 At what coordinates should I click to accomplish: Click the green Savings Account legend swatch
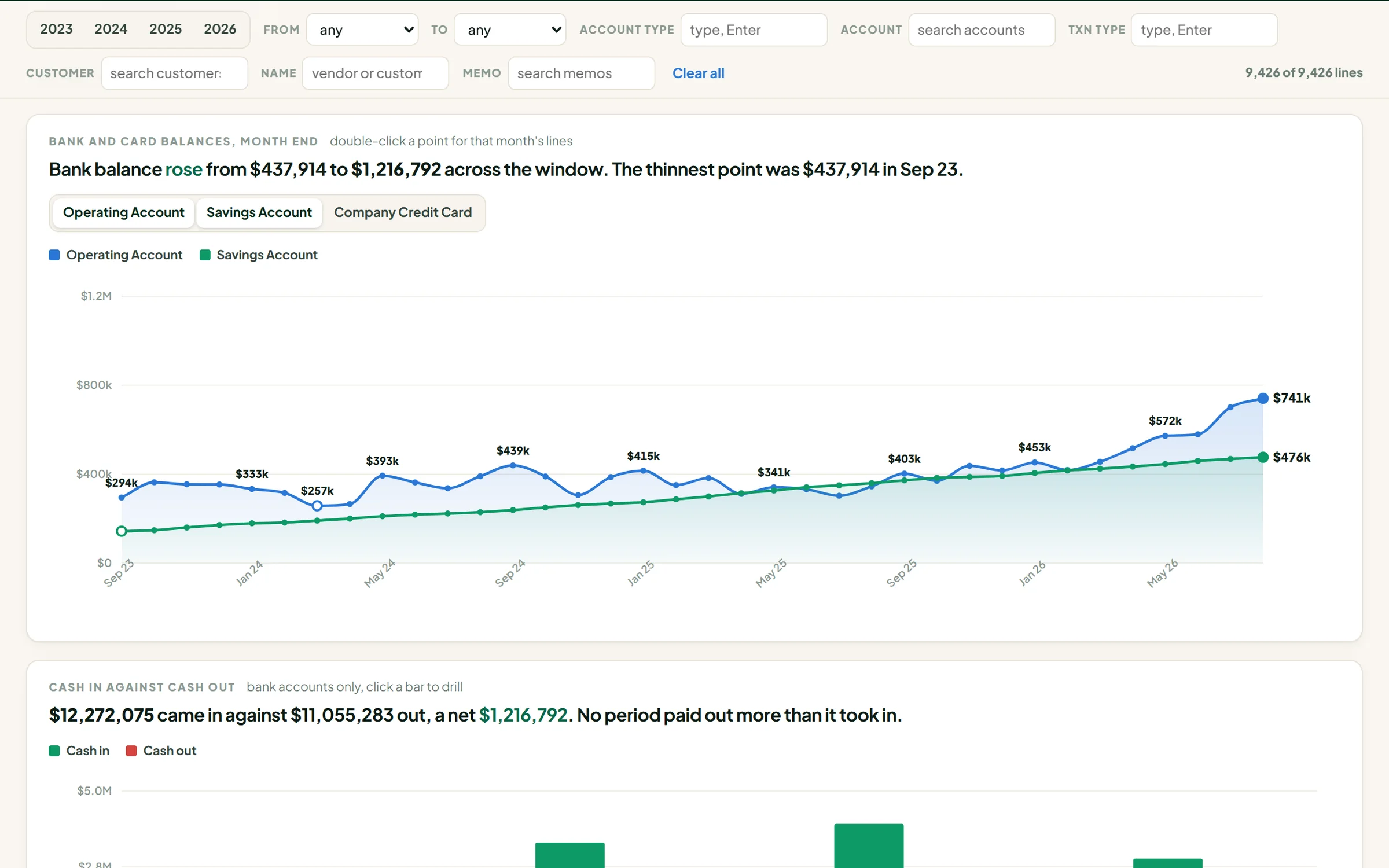205,255
